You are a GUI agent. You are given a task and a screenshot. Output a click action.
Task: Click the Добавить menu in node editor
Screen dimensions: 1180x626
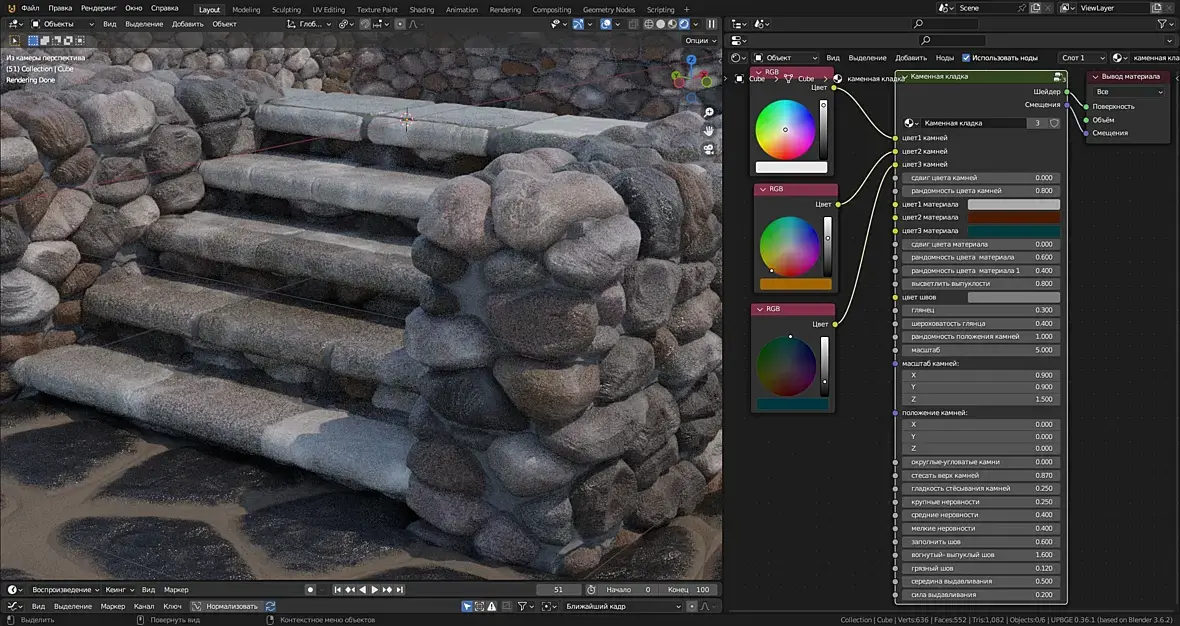coord(910,58)
